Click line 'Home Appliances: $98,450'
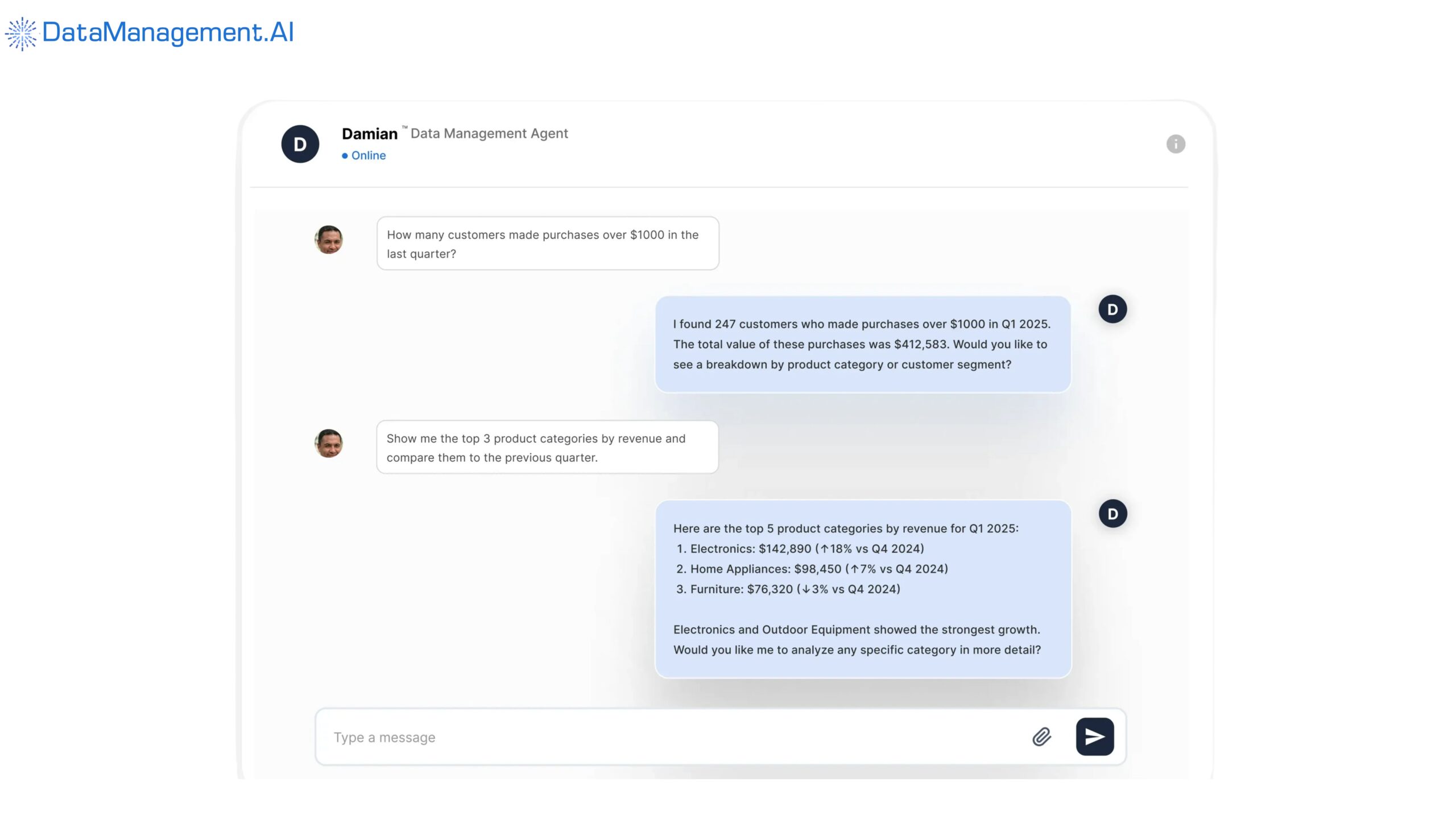The height and width of the screenshot is (819, 1456). pyautogui.click(x=812, y=569)
